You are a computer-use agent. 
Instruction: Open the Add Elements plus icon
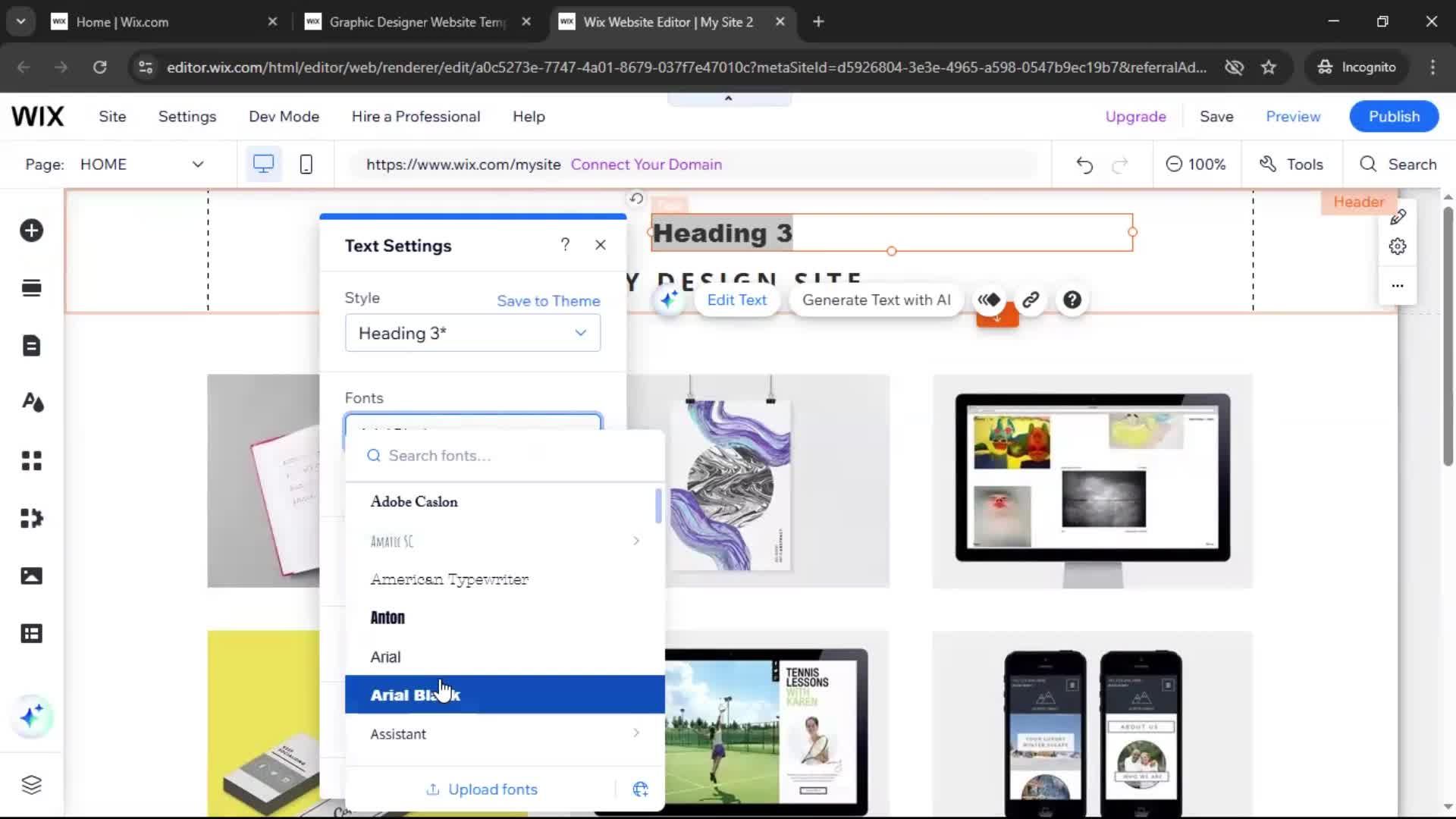[x=31, y=231]
